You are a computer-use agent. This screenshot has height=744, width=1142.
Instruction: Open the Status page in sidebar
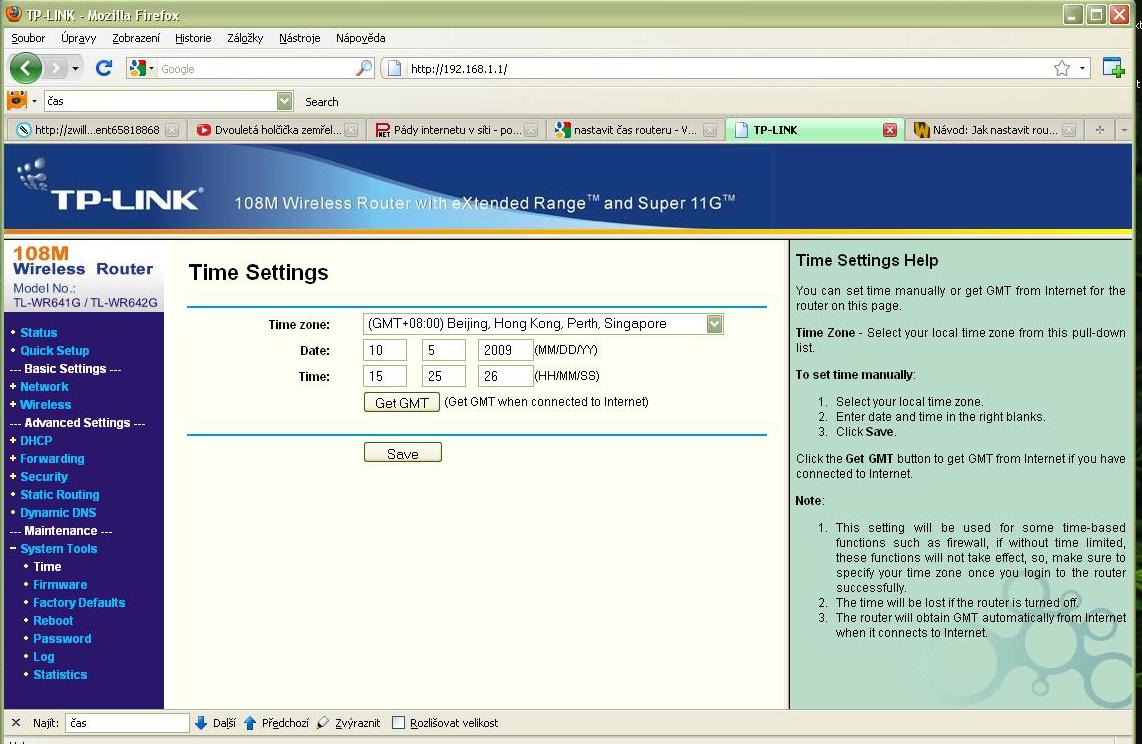[x=39, y=333]
